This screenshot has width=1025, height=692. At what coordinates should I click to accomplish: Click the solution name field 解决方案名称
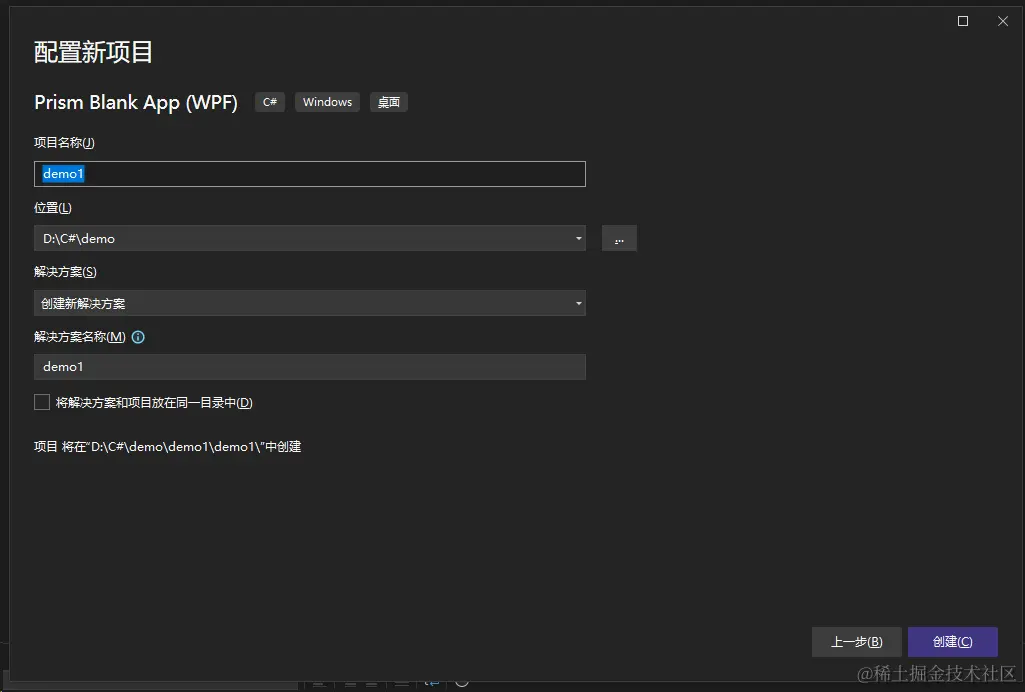tap(309, 367)
